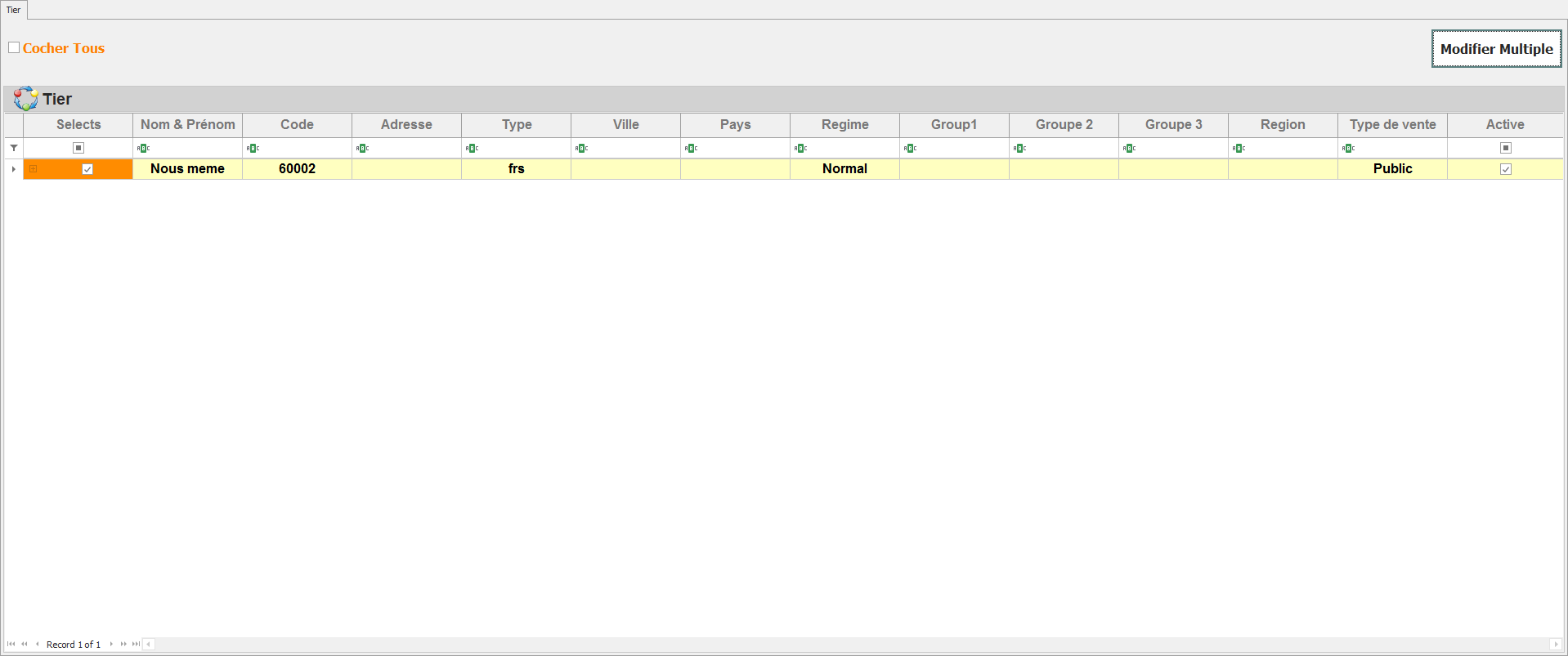1568x656 pixels.
Task: Go to the first record in navigator
Action: click(11, 644)
